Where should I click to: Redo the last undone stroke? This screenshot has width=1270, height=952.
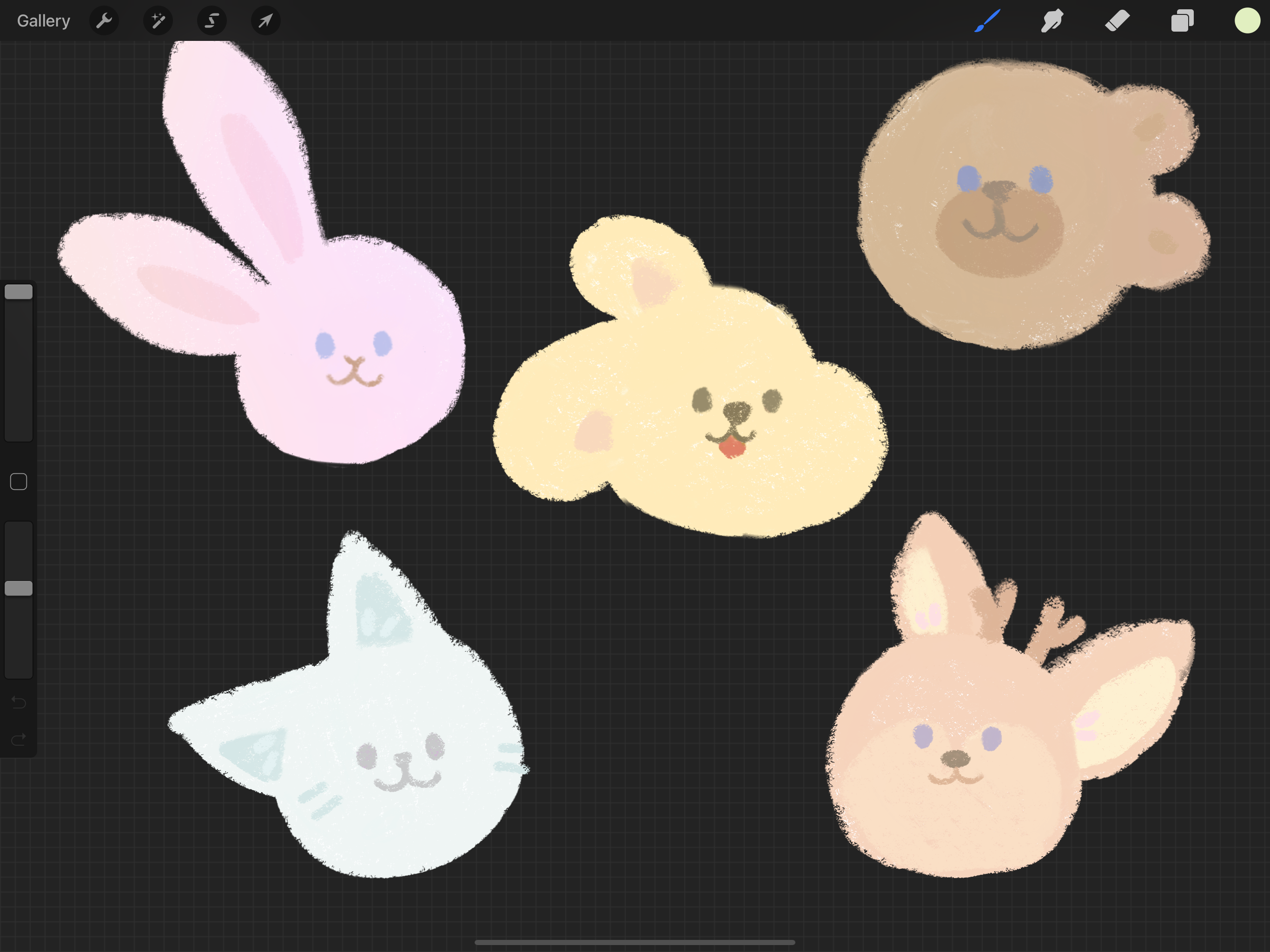coord(19,739)
